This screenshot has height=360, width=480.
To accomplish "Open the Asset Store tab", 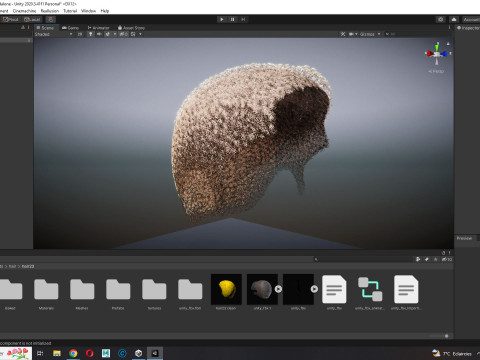I will (131, 28).
